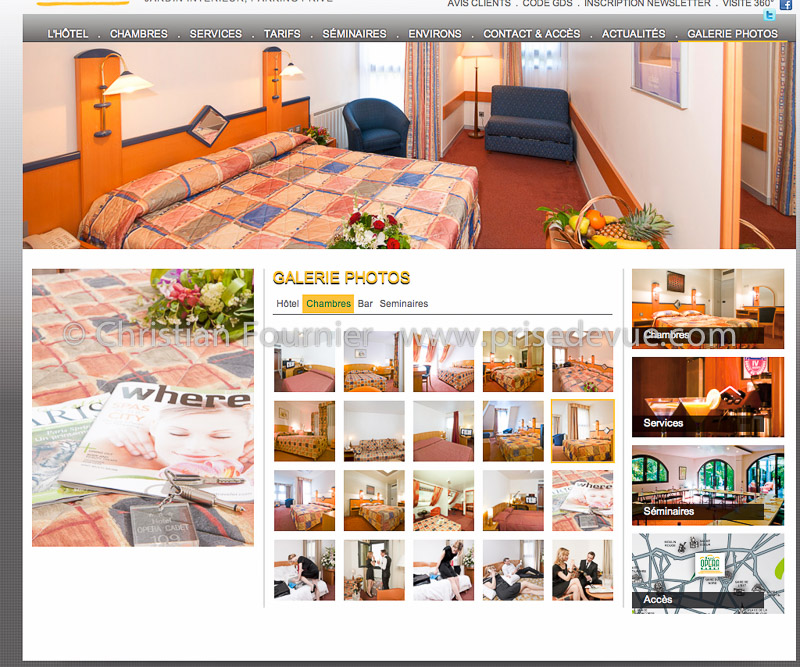
Task: Open the Twitter icon link
Action: click(x=769, y=15)
